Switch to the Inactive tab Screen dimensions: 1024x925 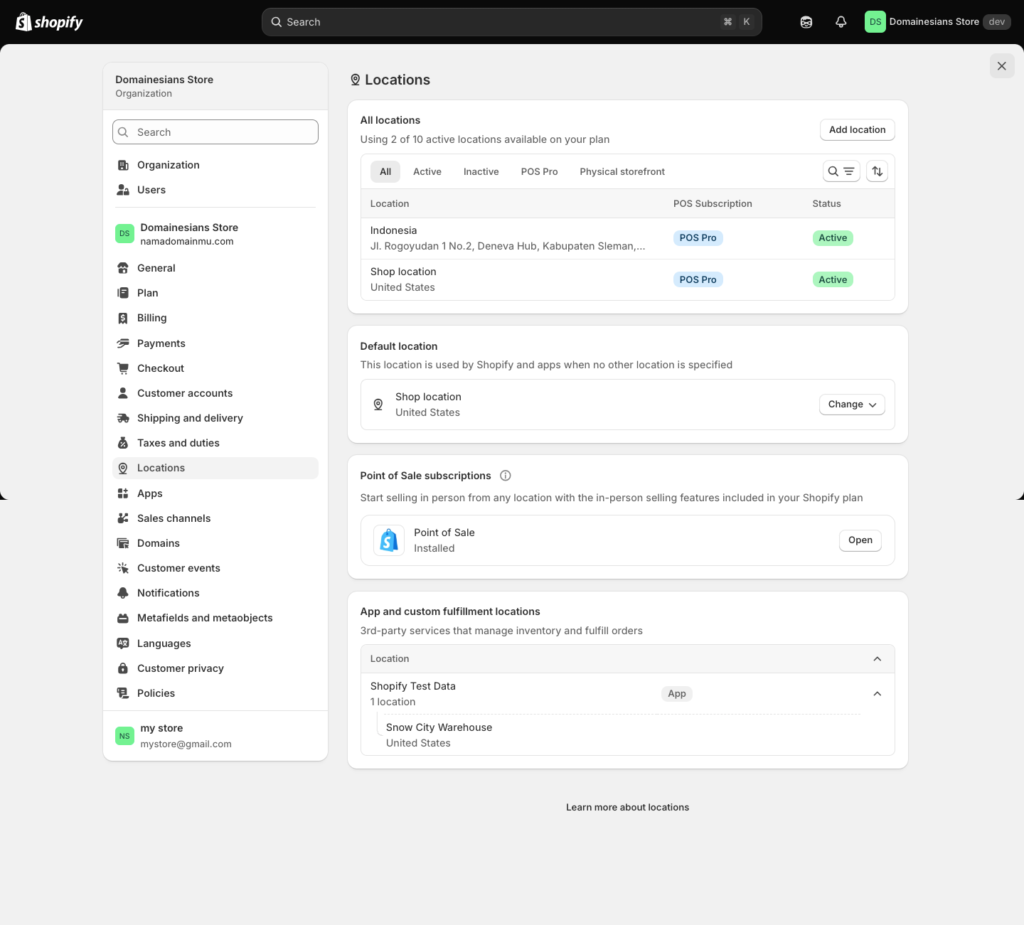coord(481,171)
